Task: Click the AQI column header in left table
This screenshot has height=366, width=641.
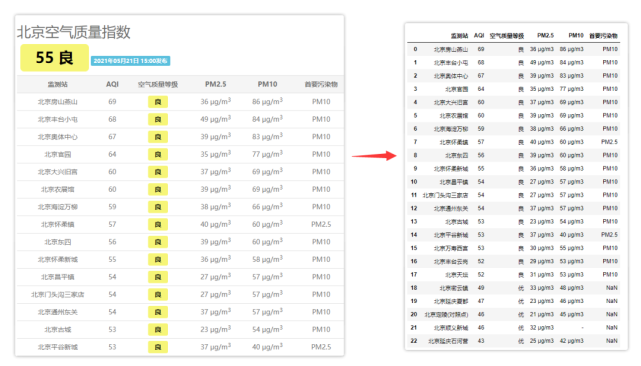Action: tap(112, 84)
